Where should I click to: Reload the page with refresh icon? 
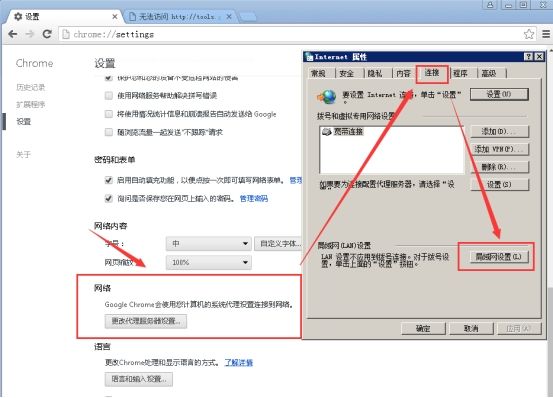[47, 34]
